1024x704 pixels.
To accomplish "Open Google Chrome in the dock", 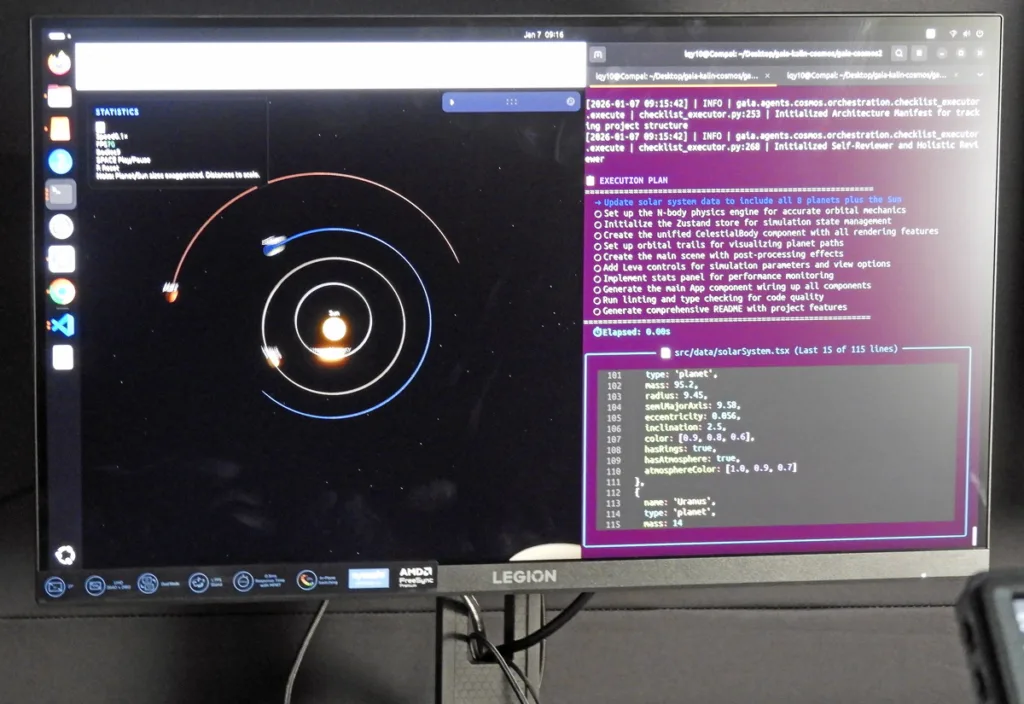I will [62, 291].
